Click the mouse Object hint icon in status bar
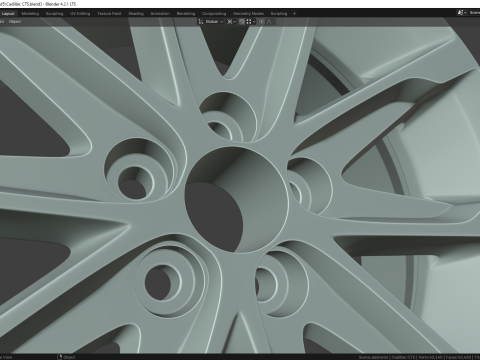 tap(60, 357)
